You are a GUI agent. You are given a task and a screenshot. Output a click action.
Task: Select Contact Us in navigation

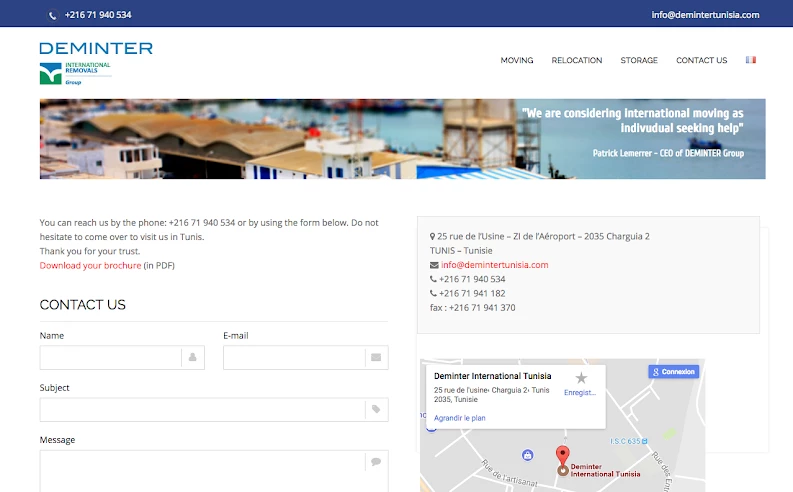point(701,60)
